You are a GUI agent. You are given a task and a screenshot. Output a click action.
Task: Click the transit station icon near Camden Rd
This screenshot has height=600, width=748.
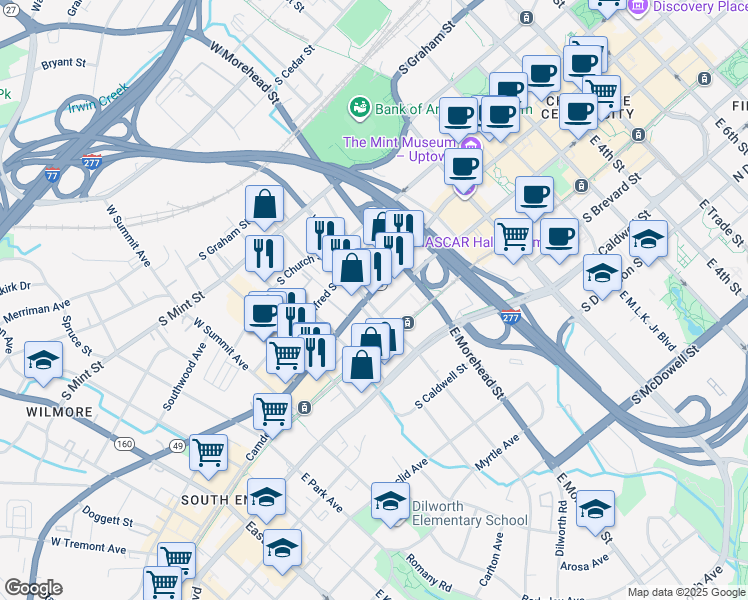pos(304,408)
